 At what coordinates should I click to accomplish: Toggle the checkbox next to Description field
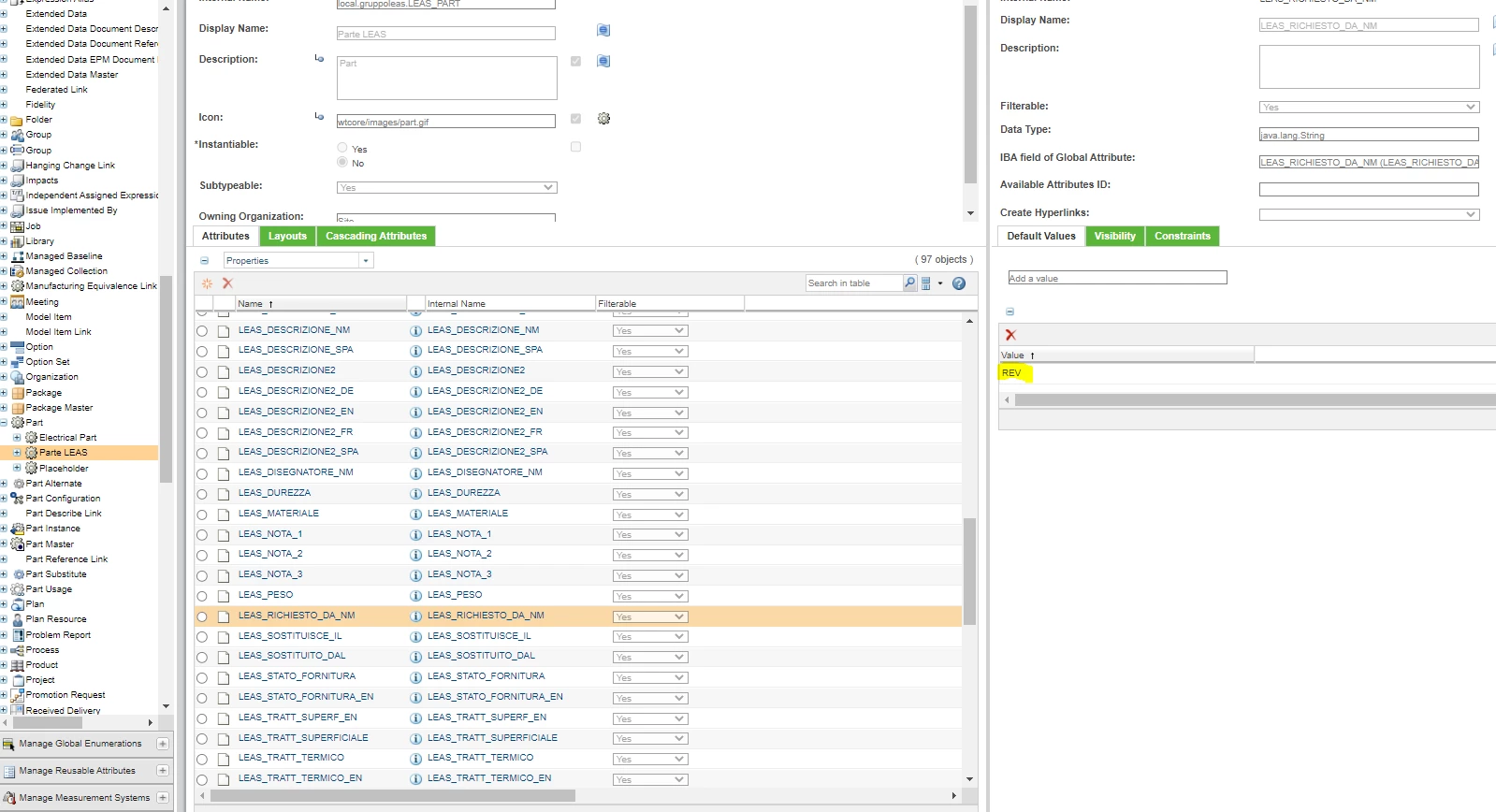[x=575, y=62]
